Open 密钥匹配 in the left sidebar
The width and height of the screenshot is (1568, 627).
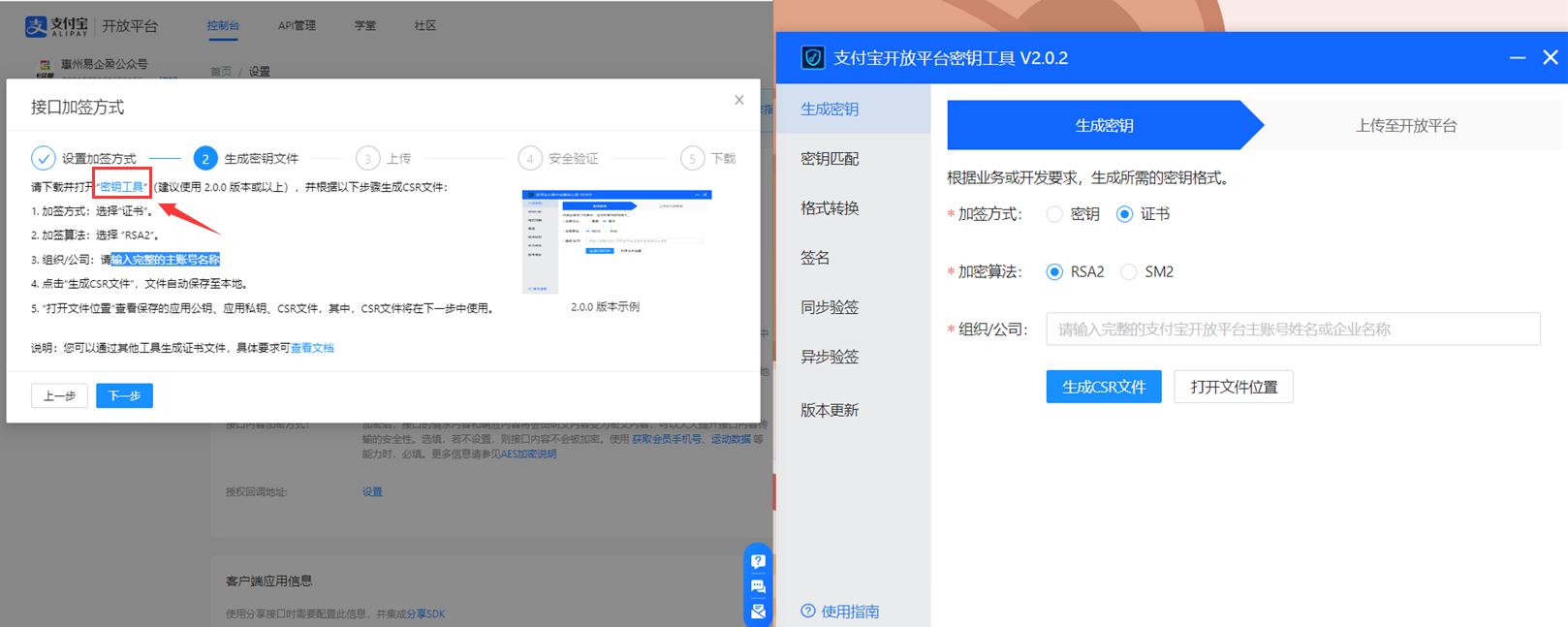[x=830, y=159]
